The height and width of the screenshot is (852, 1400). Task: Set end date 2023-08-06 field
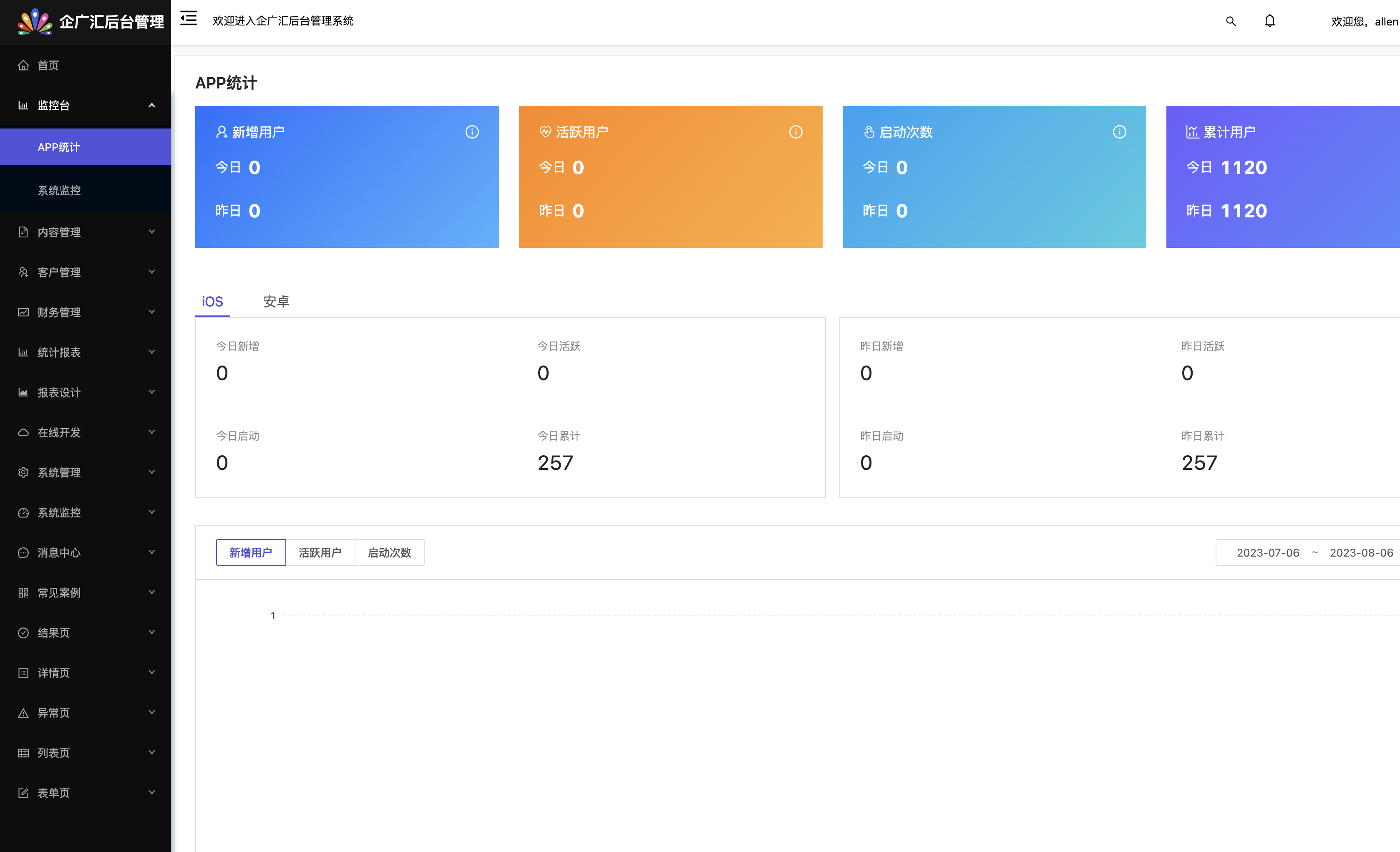[1361, 552]
